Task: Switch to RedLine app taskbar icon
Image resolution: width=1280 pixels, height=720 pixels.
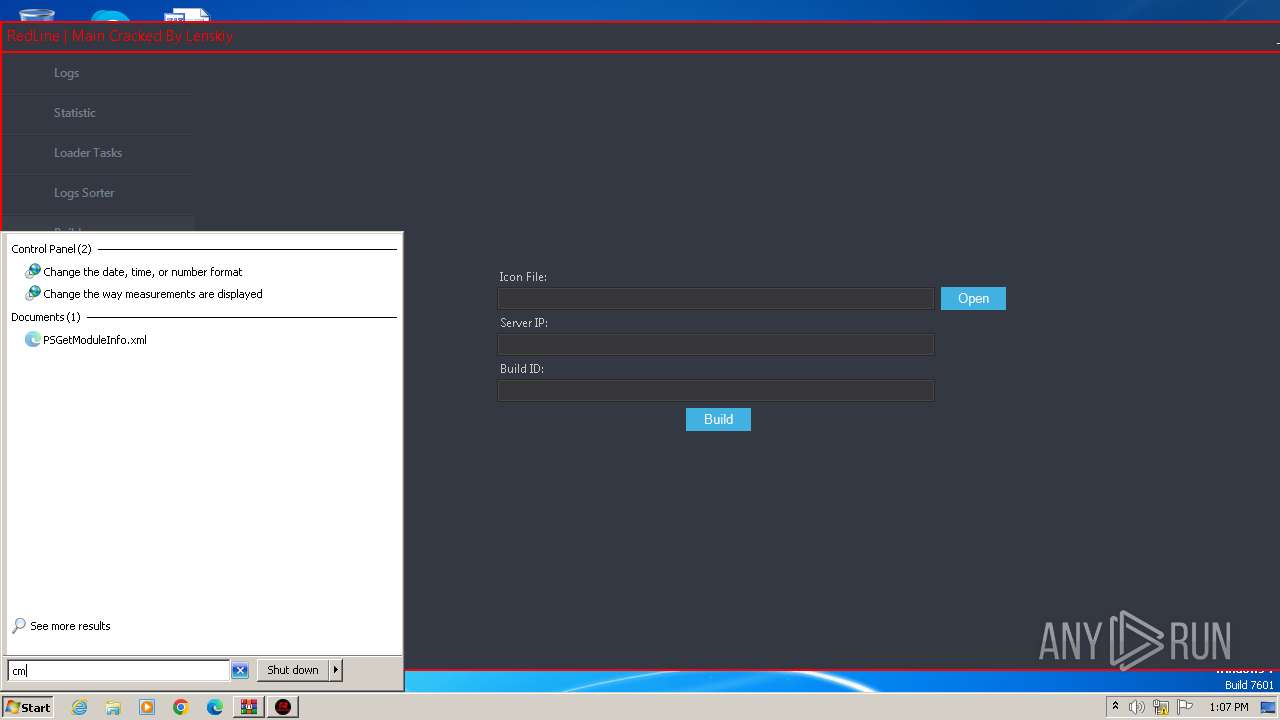Action: pos(283,707)
